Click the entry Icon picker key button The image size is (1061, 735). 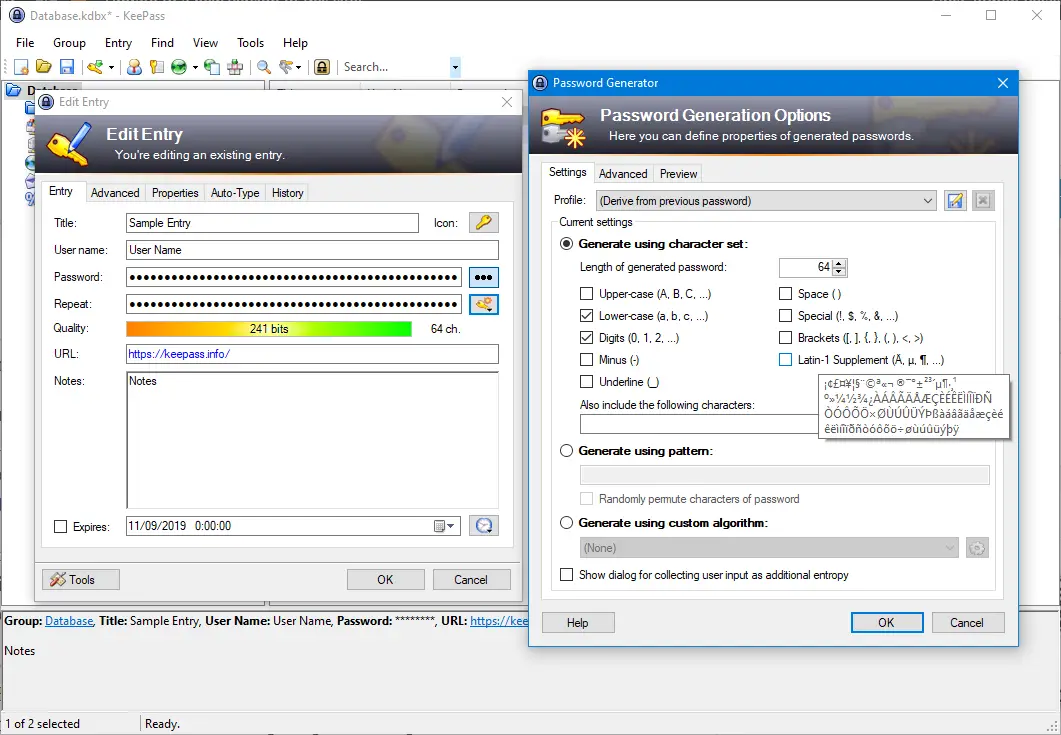point(484,223)
